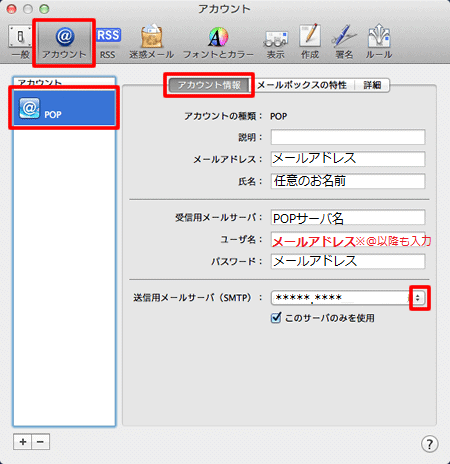Click the 受信用メールサーバ input field
The width and height of the screenshot is (450, 464).
tap(348, 218)
